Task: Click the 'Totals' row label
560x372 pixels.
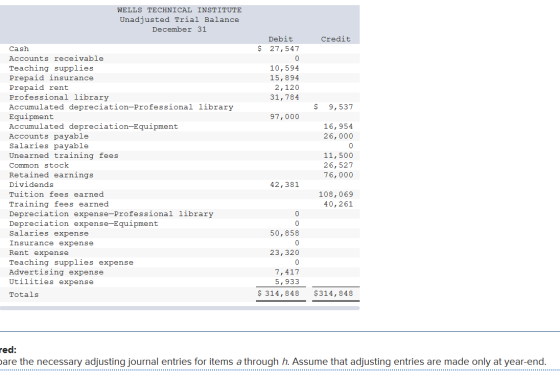Action: (x=24, y=295)
